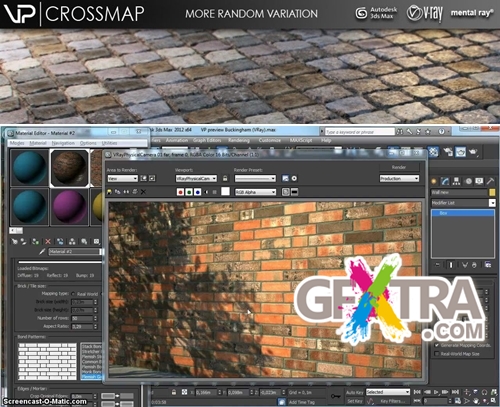
Task: Toggle the red channel button
Action: coord(180,192)
